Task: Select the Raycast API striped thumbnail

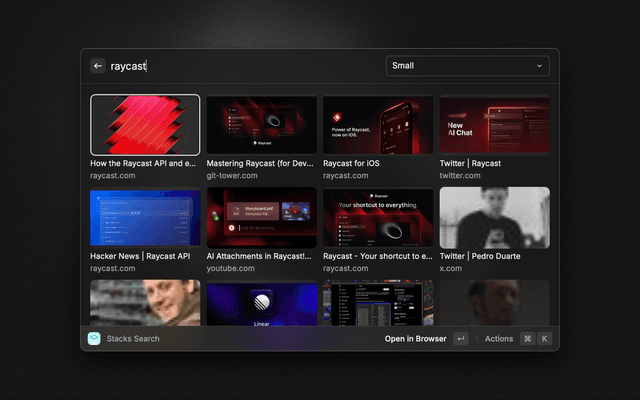Action: 145,125
